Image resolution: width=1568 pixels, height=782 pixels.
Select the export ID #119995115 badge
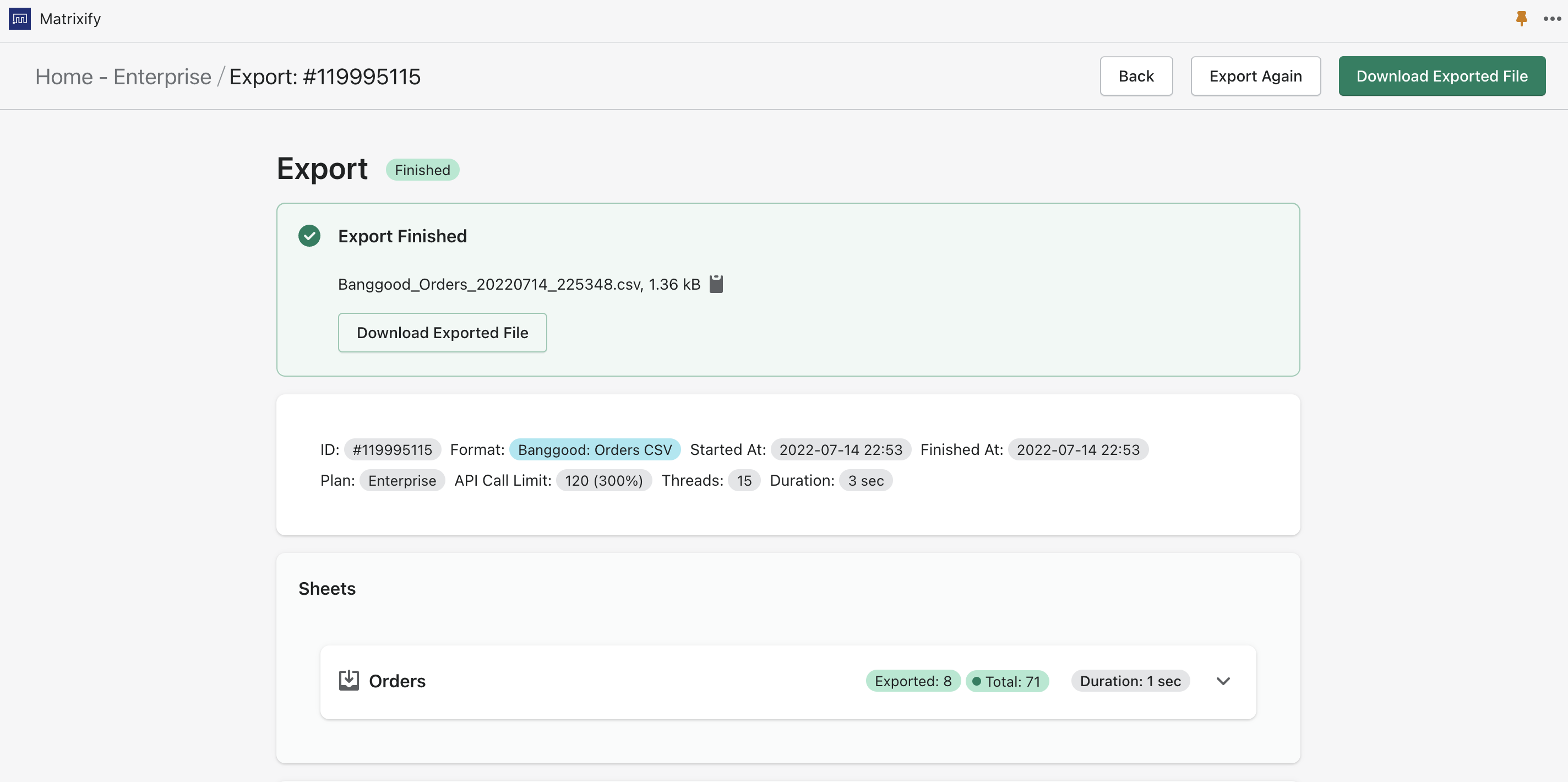[393, 449]
